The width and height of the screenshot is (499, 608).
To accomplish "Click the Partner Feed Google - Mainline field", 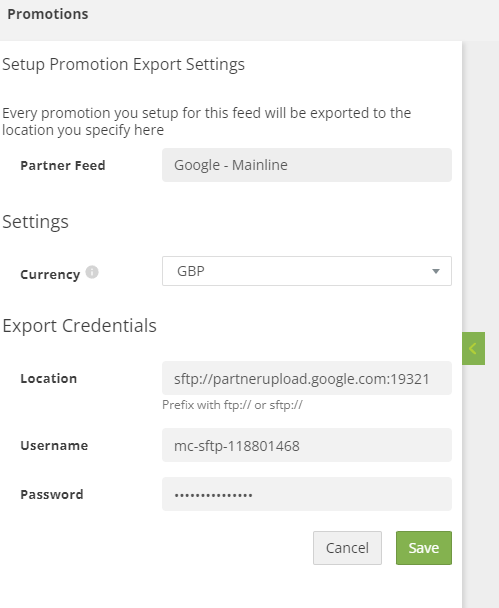I will [307, 165].
